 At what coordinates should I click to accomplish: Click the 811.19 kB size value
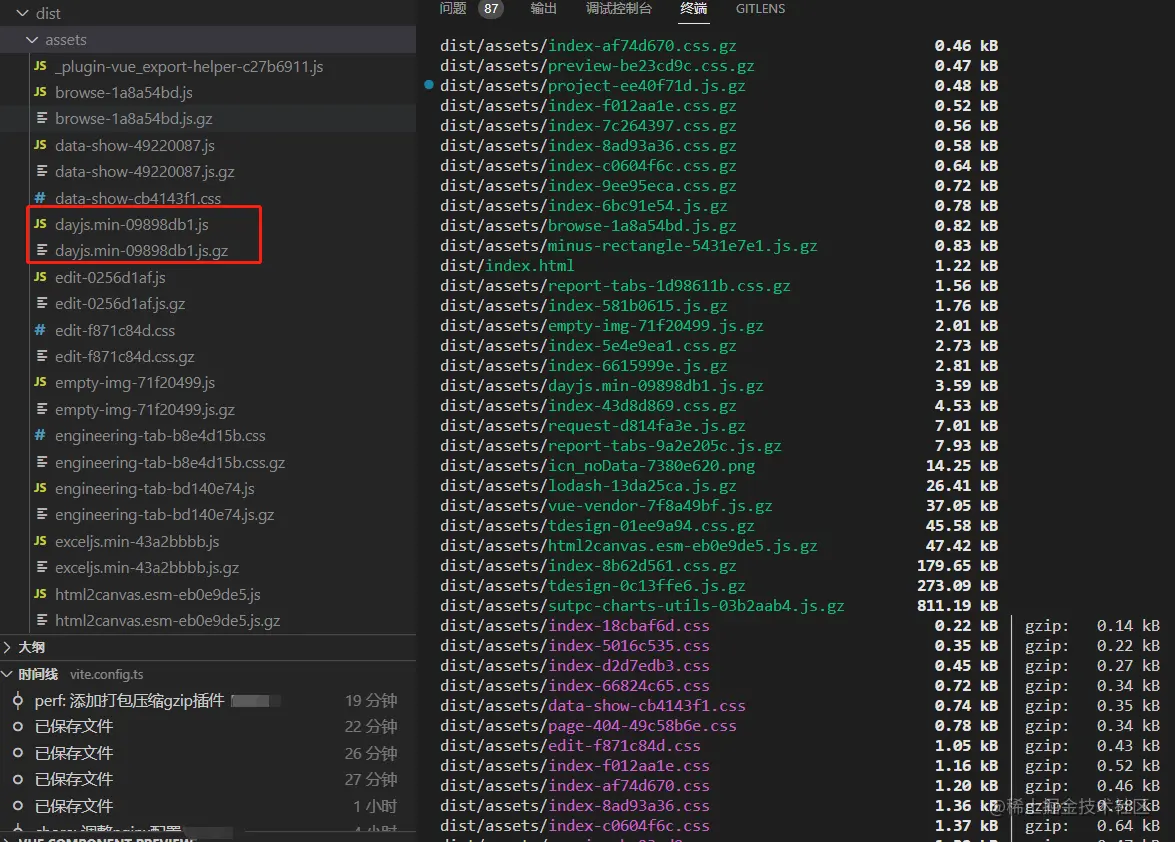tap(957, 605)
